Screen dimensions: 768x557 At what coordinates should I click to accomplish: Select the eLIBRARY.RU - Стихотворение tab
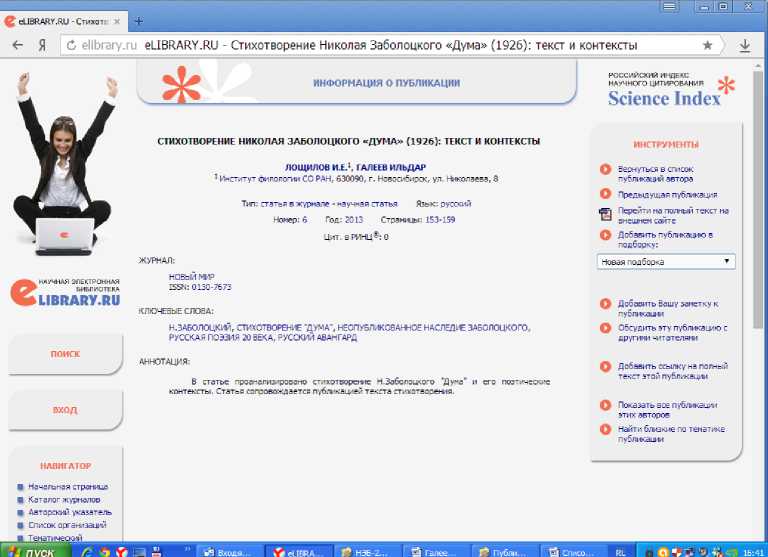click(64, 22)
